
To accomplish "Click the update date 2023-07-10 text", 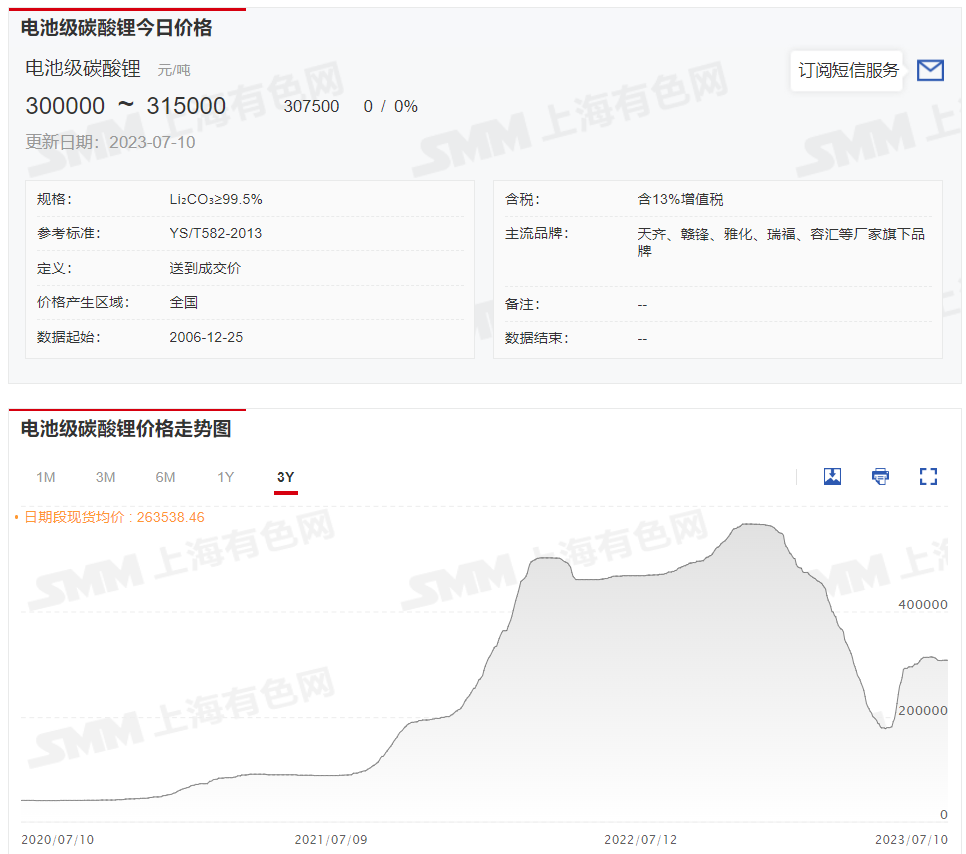I will click(x=152, y=142).
